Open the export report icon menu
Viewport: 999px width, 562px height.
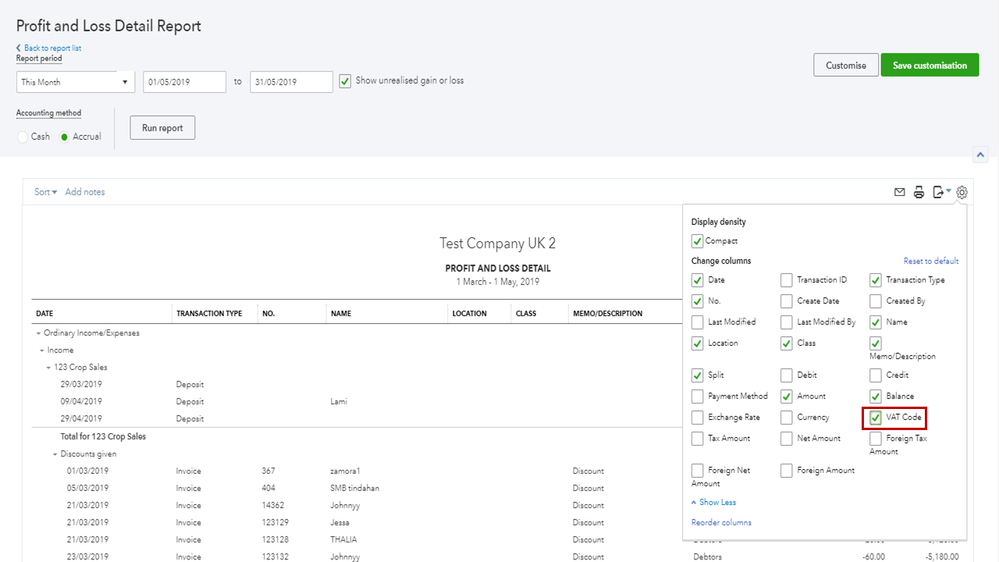(940, 192)
